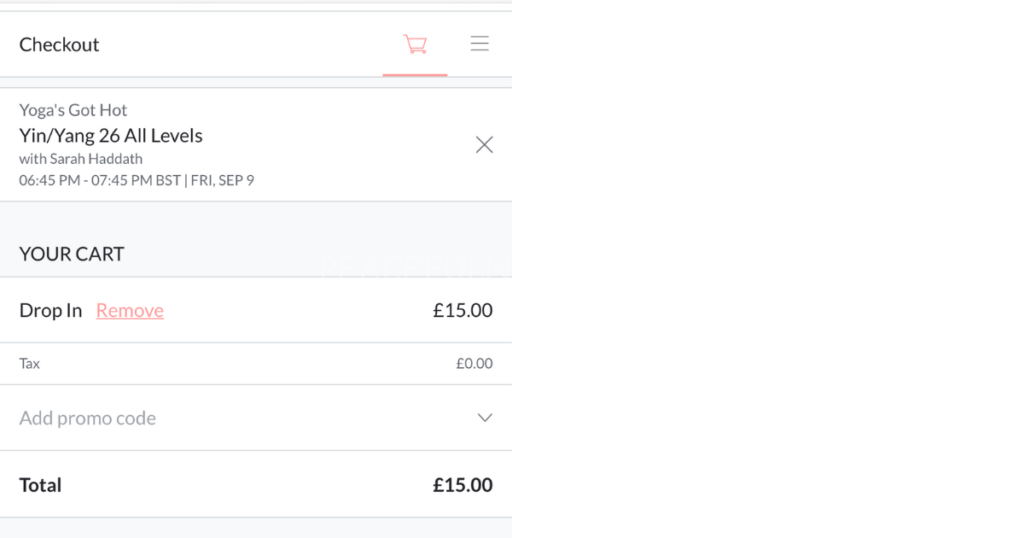The height and width of the screenshot is (538, 1024).
Task: Click the Drop In £15.00 price
Action: 462,311
